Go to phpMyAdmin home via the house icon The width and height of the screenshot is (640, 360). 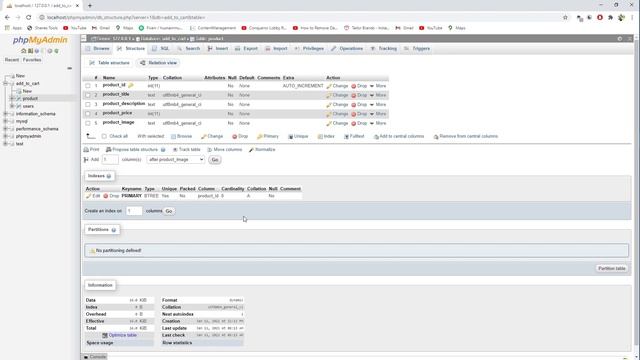coord(24,51)
